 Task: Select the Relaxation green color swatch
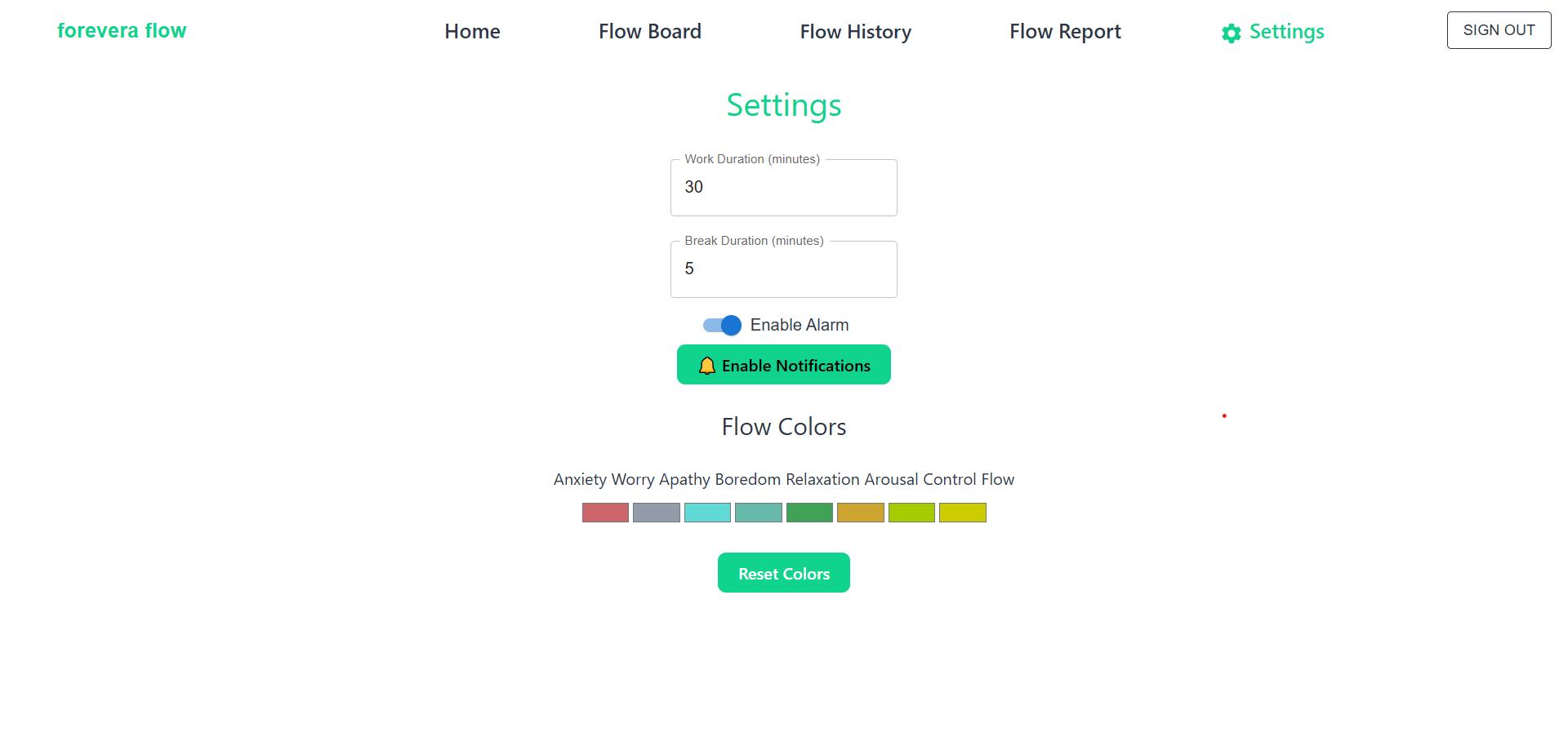click(x=809, y=512)
